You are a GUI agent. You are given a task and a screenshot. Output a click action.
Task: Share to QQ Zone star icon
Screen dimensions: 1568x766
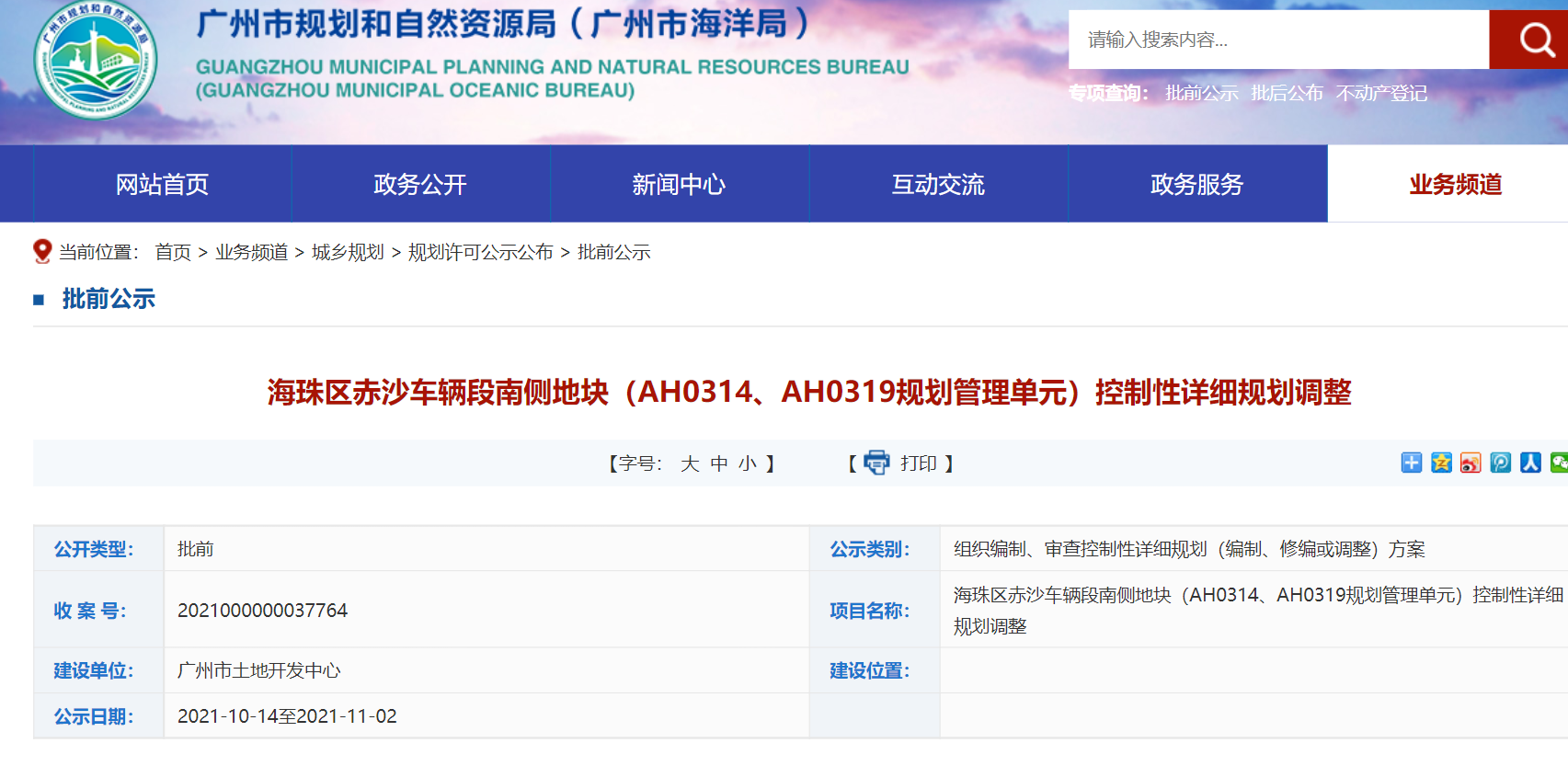pos(1441,463)
